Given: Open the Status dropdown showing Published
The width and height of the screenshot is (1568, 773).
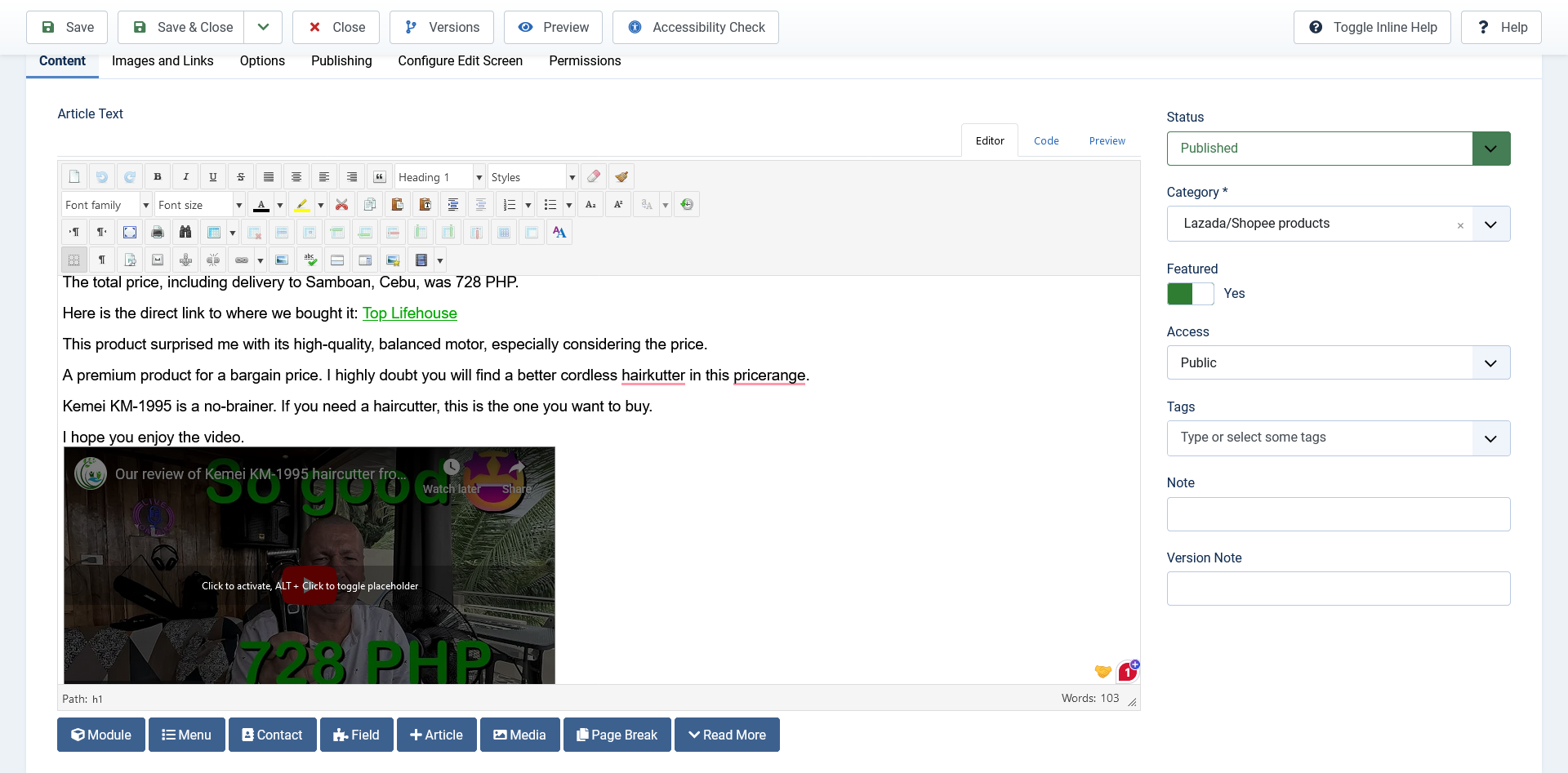Looking at the screenshot, I should point(1339,149).
